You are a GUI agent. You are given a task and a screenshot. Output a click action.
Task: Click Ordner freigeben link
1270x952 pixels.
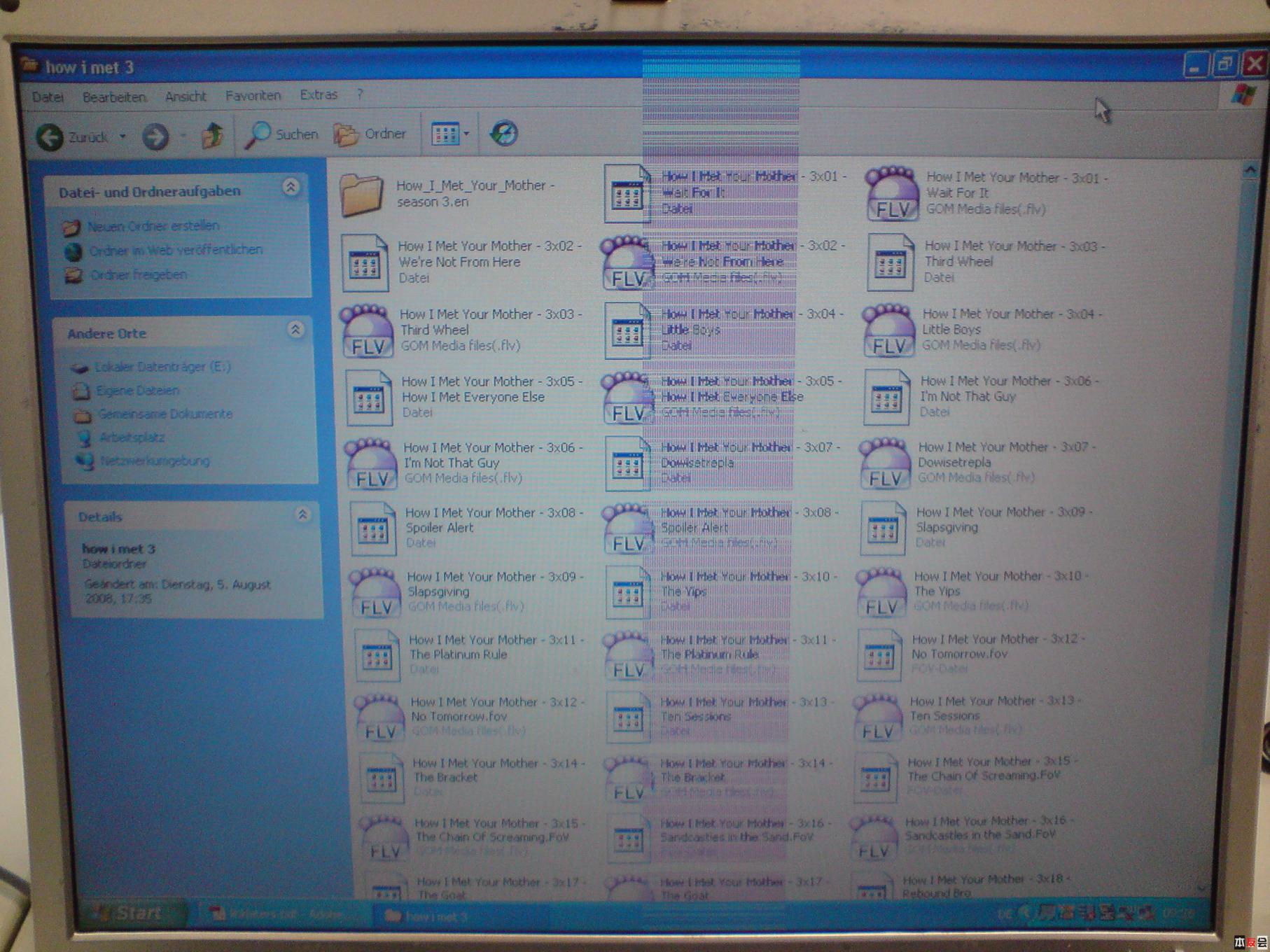tap(139, 274)
